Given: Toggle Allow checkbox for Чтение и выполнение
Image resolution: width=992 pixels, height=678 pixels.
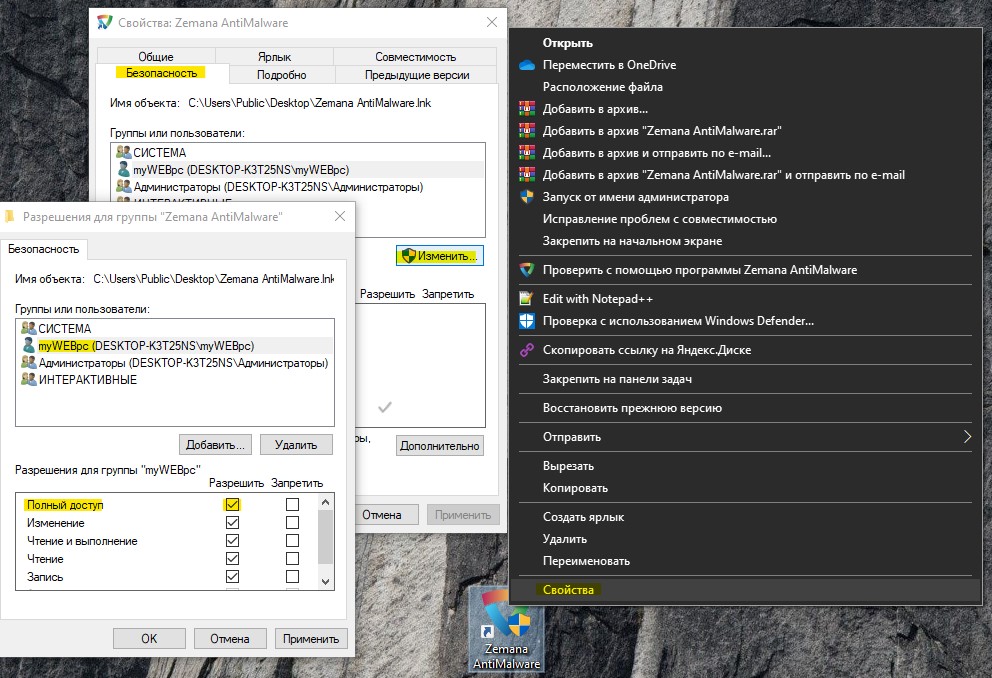Looking at the screenshot, I should click(x=232, y=541).
